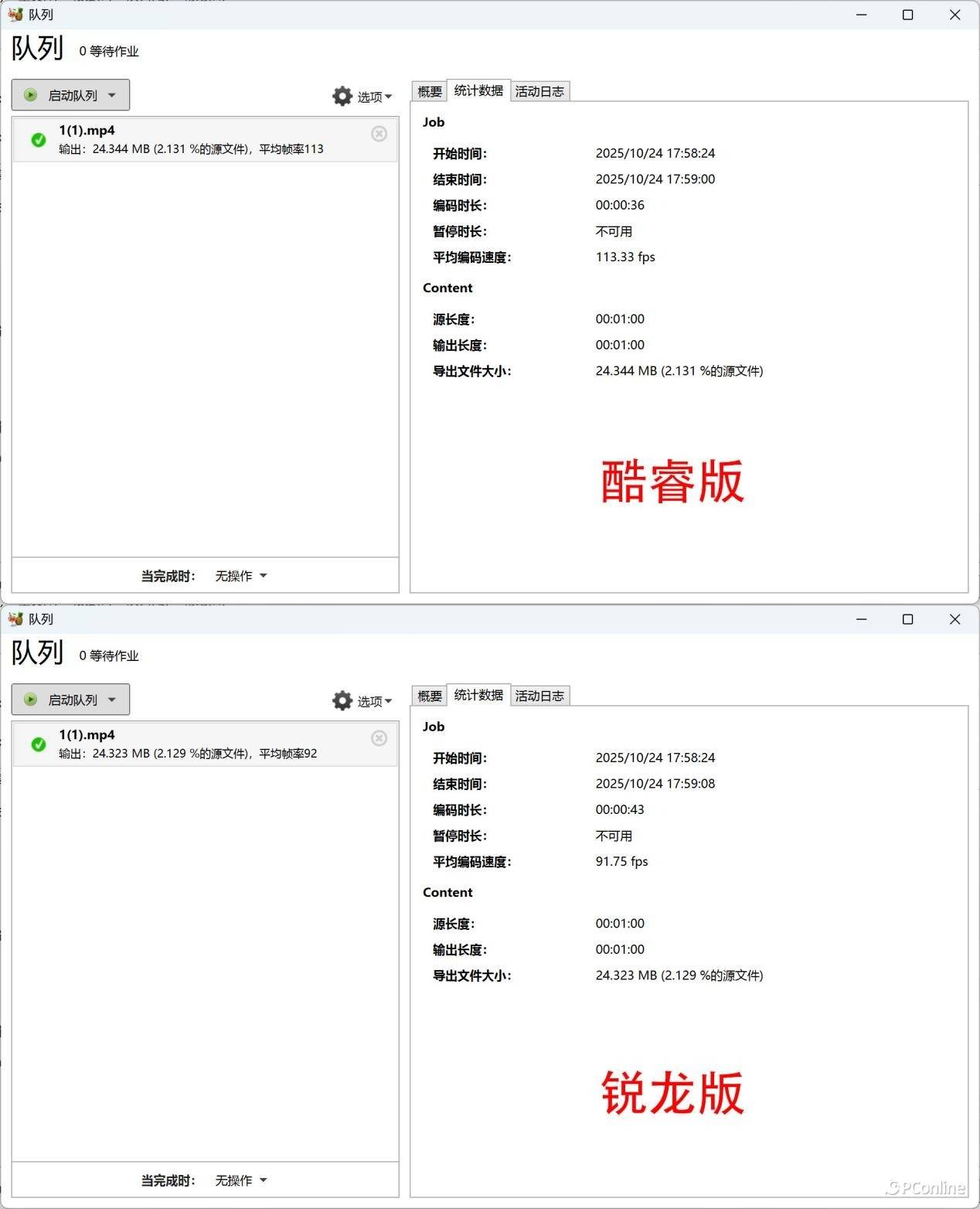
Task: Open the 活动日志 tab in the 酷睿版 window
Action: pyautogui.click(x=539, y=91)
